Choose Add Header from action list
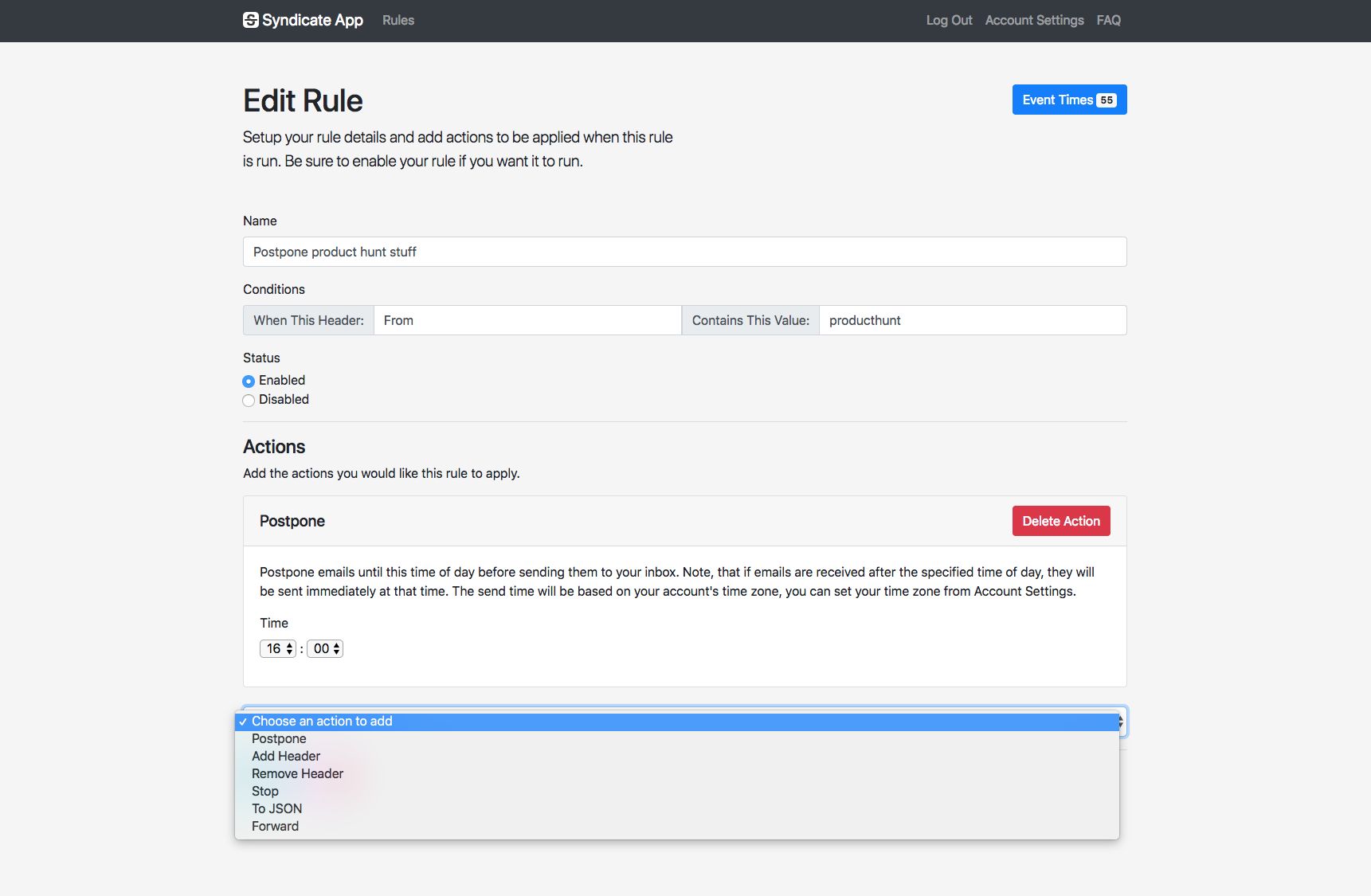 coord(286,756)
